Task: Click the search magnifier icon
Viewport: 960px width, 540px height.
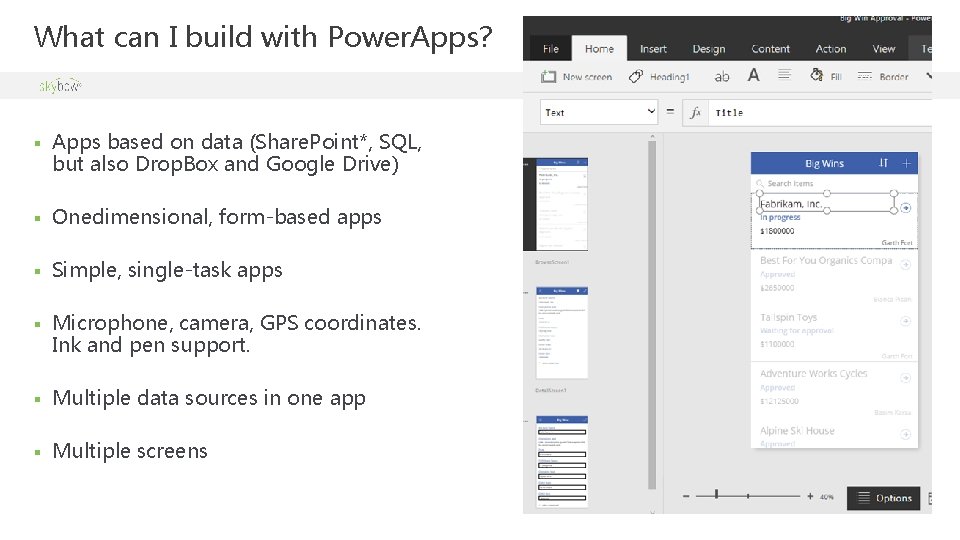Action: (x=760, y=183)
